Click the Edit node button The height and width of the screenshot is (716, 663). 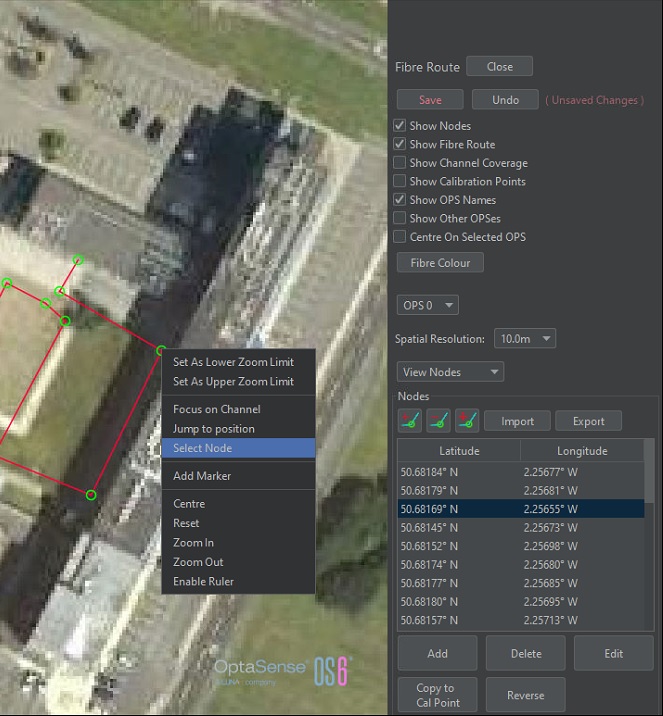614,653
